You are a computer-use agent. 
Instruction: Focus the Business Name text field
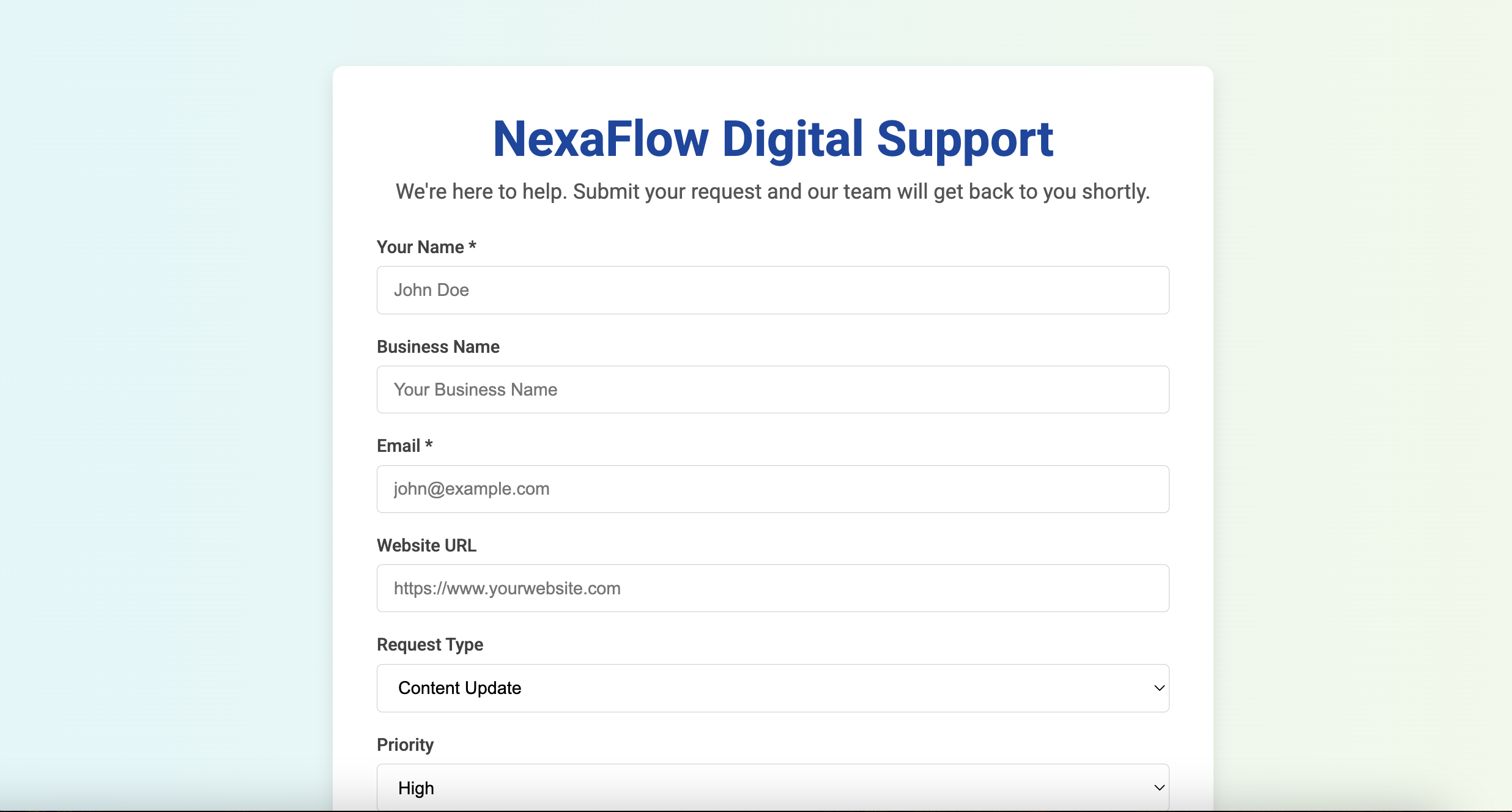pos(773,389)
